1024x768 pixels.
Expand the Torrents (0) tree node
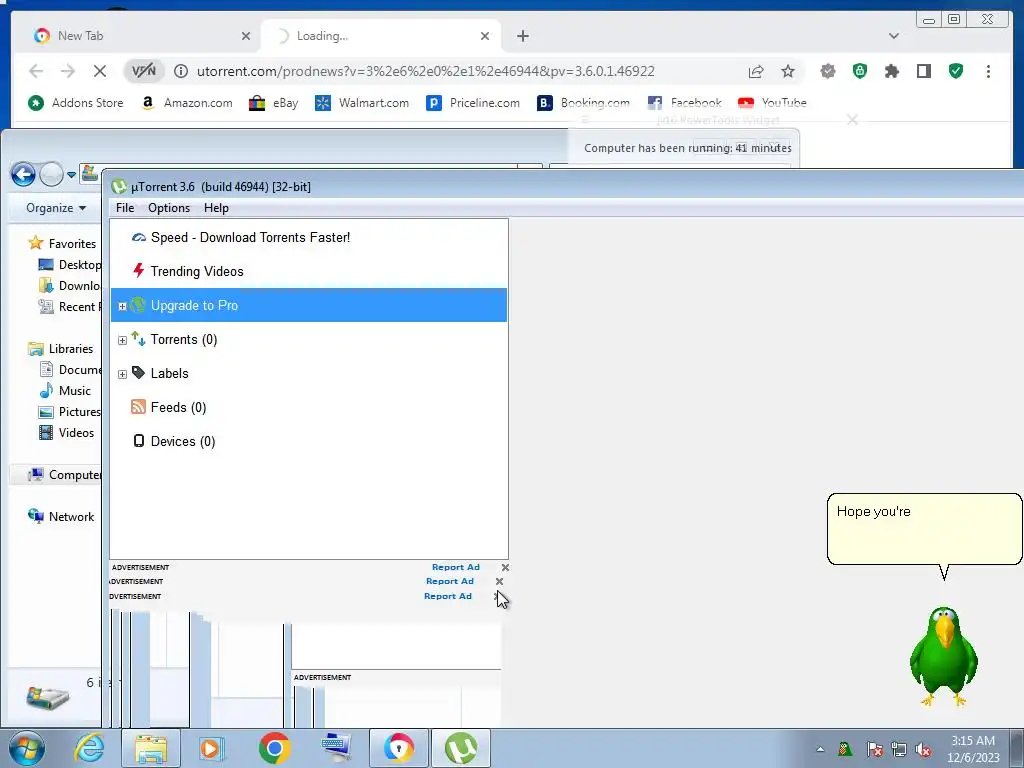tap(122, 340)
